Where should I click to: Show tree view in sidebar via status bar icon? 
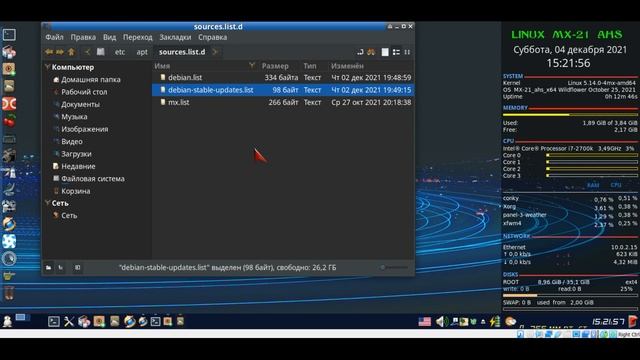pyautogui.click(x=60, y=268)
